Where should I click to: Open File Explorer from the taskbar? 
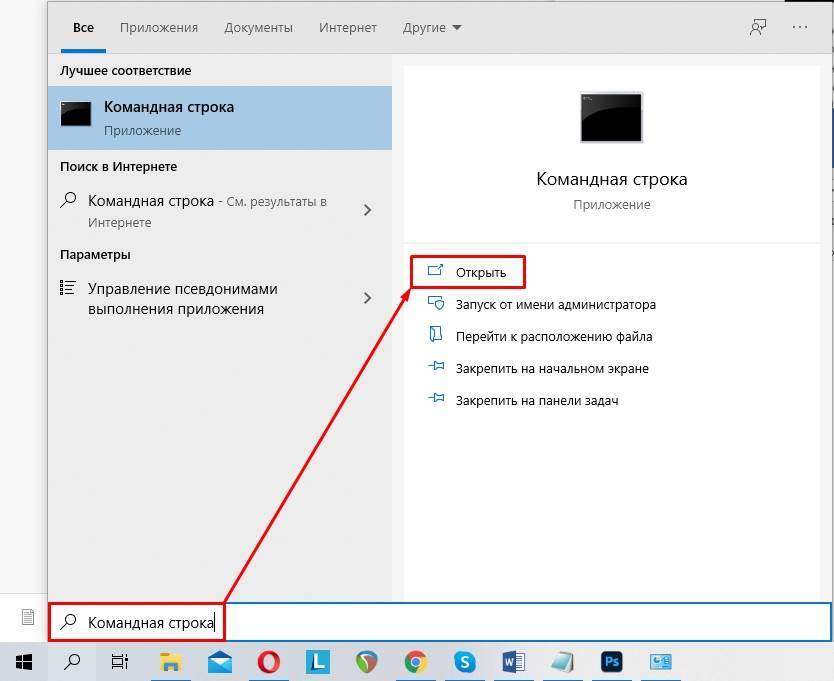[x=171, y=661]
